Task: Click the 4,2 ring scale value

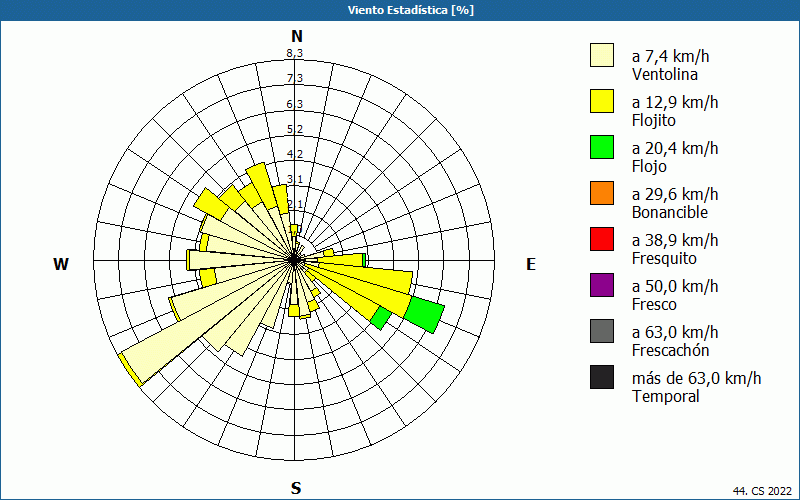Action: [294, 154]
